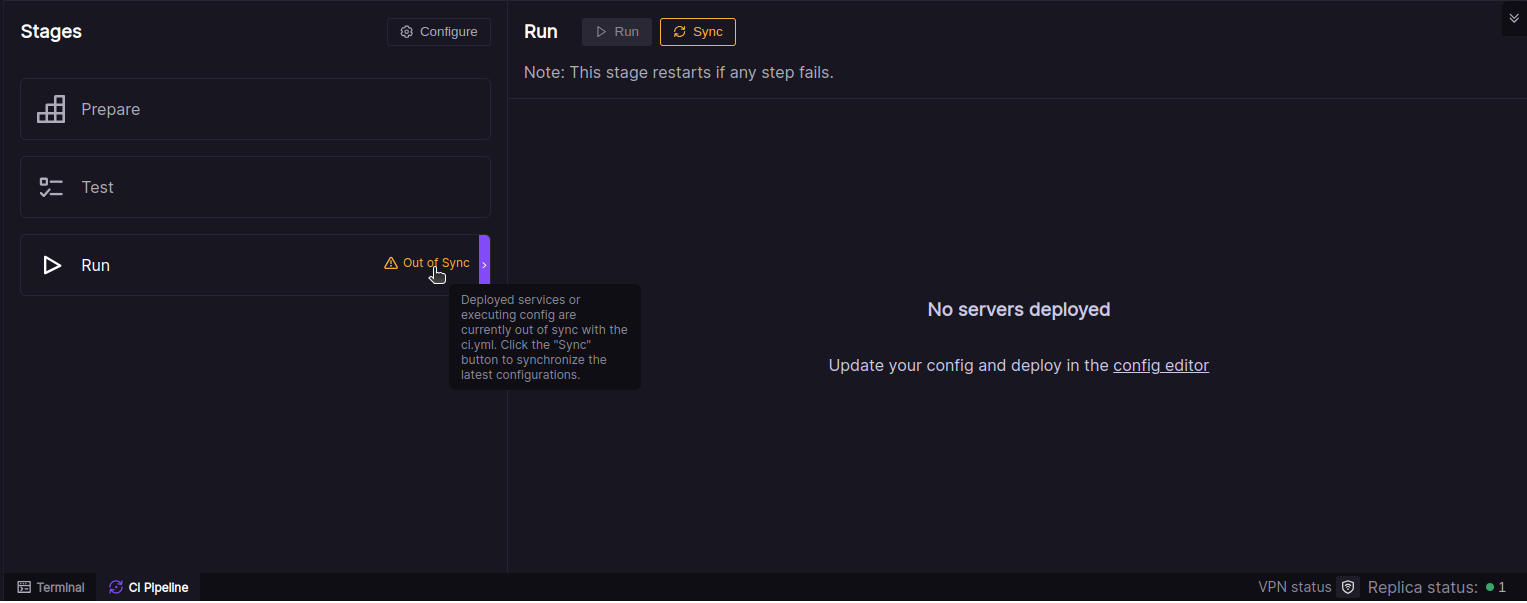Click the Out of Sync status label
Viewport: 1527px width, 603px height.
pos(436,263)
